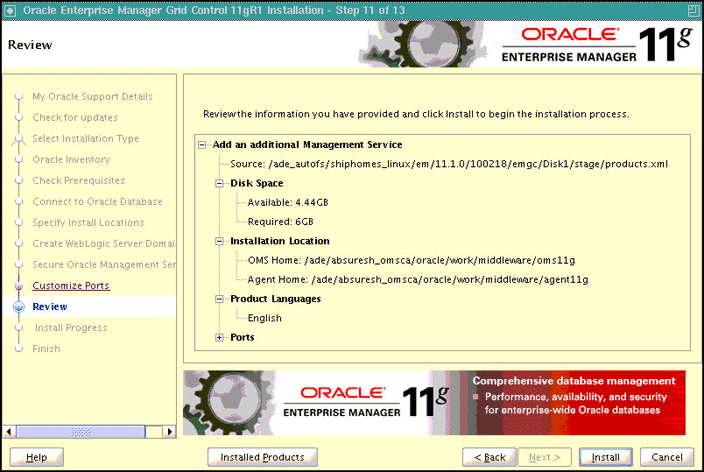Image resolution: width=704 pixels, height=472 pixels.
Task: Collapse the Product Languages node
Action: [219, 299]
